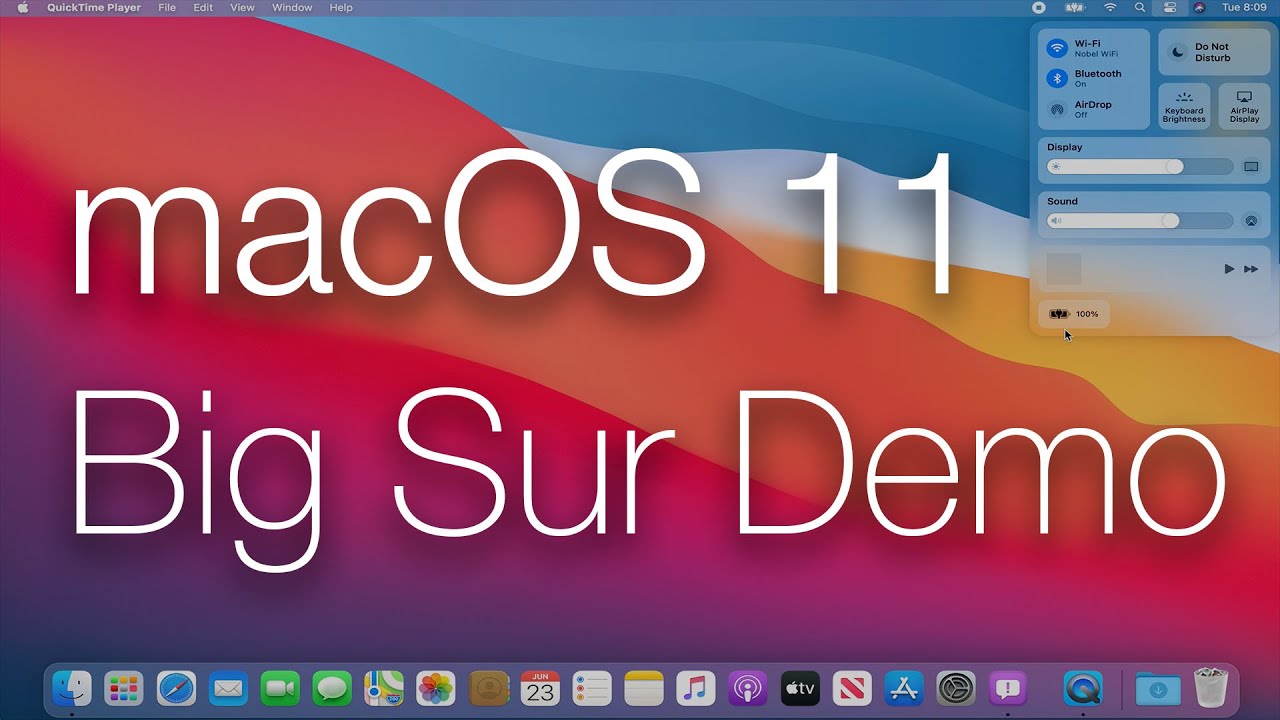1280x720 pixels.
Task: Enable Do Not Disturb
Action: 1214,52
